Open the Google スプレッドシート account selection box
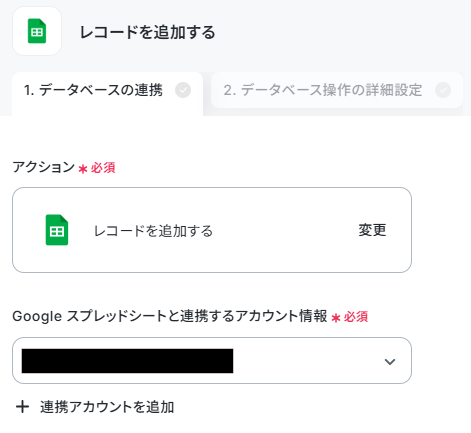This screenshot has width=471, height=433. pos(212,360)
